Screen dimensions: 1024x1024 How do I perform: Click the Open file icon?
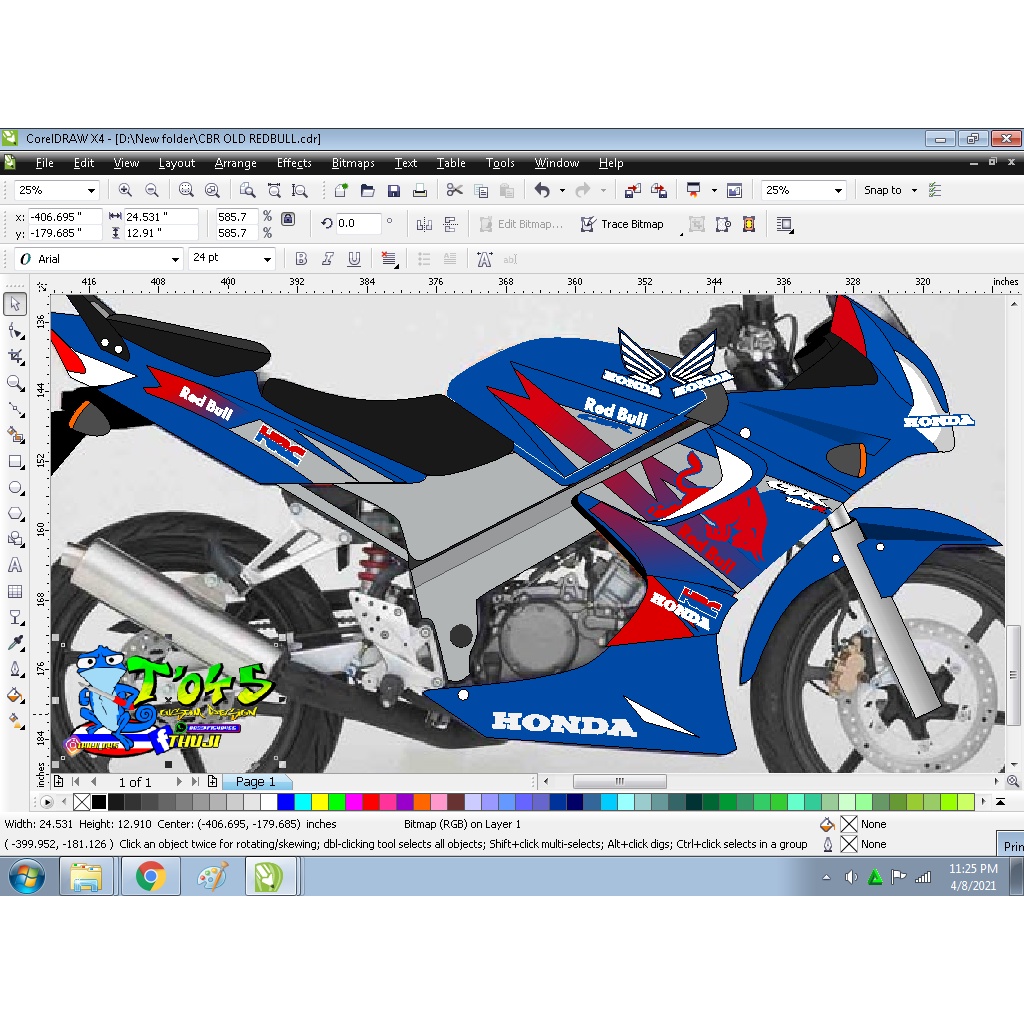point(368,190)
